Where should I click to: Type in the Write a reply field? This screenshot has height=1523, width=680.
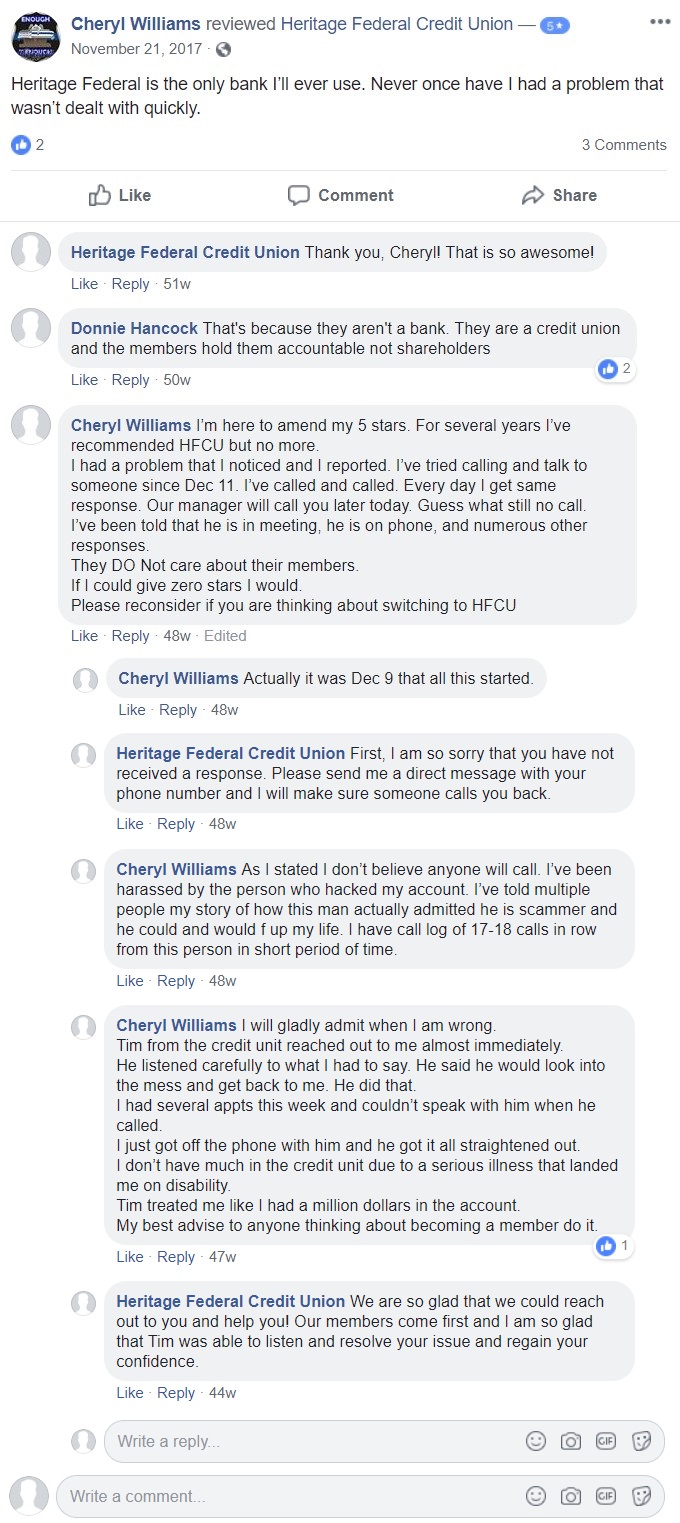pos(310,1441)
